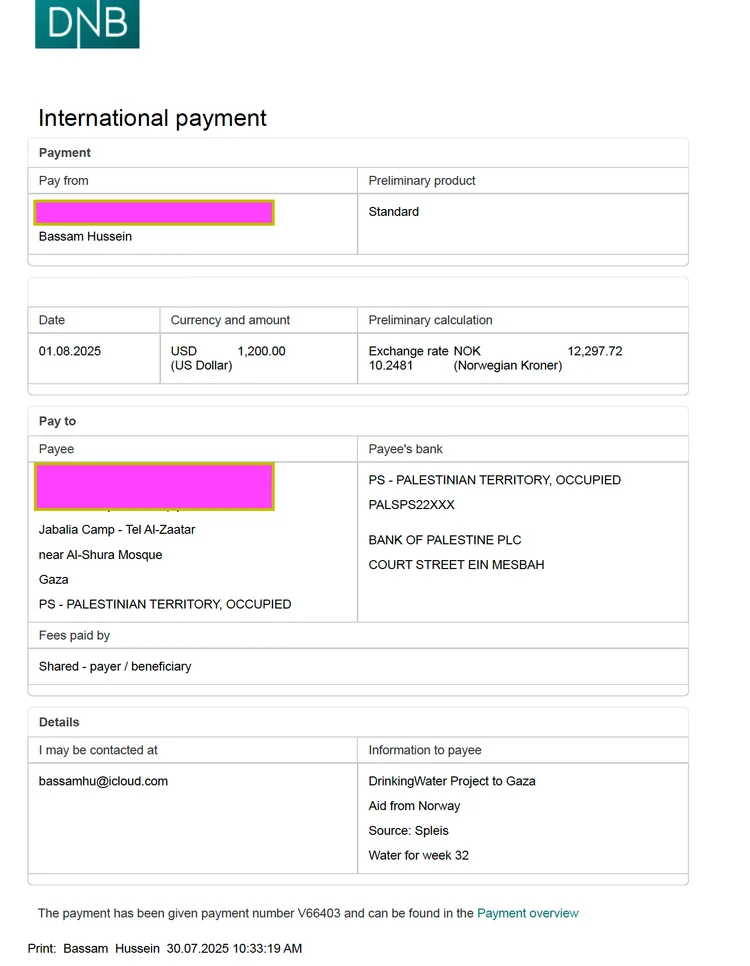Click the DrinkingWater Project to Gaza message

point(452,781)
